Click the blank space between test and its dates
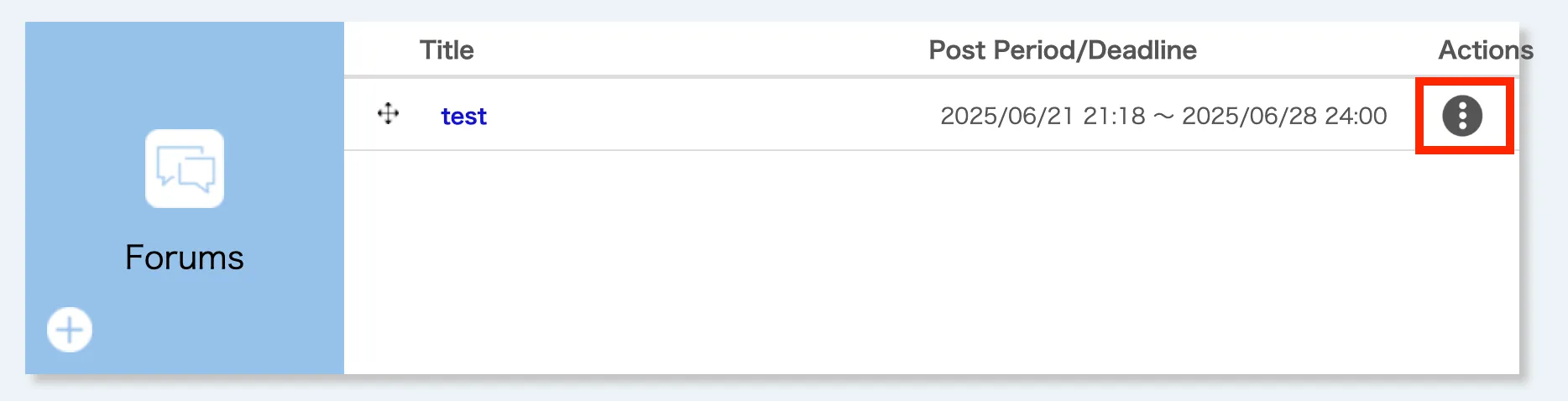This screenshot has width=1568, height=401. click(x=713, y=116)
